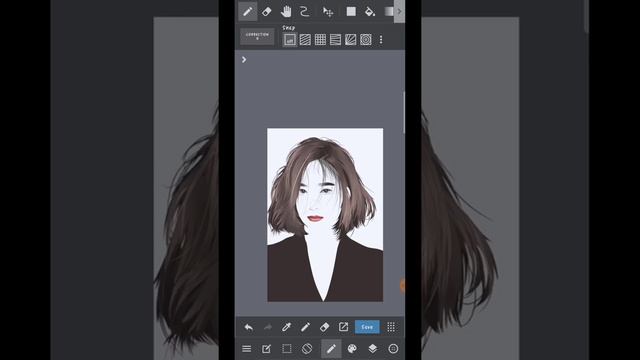Screen dimensions: 640x360
Task: Open the Color palette panel
Action: (x=352, y=349)
